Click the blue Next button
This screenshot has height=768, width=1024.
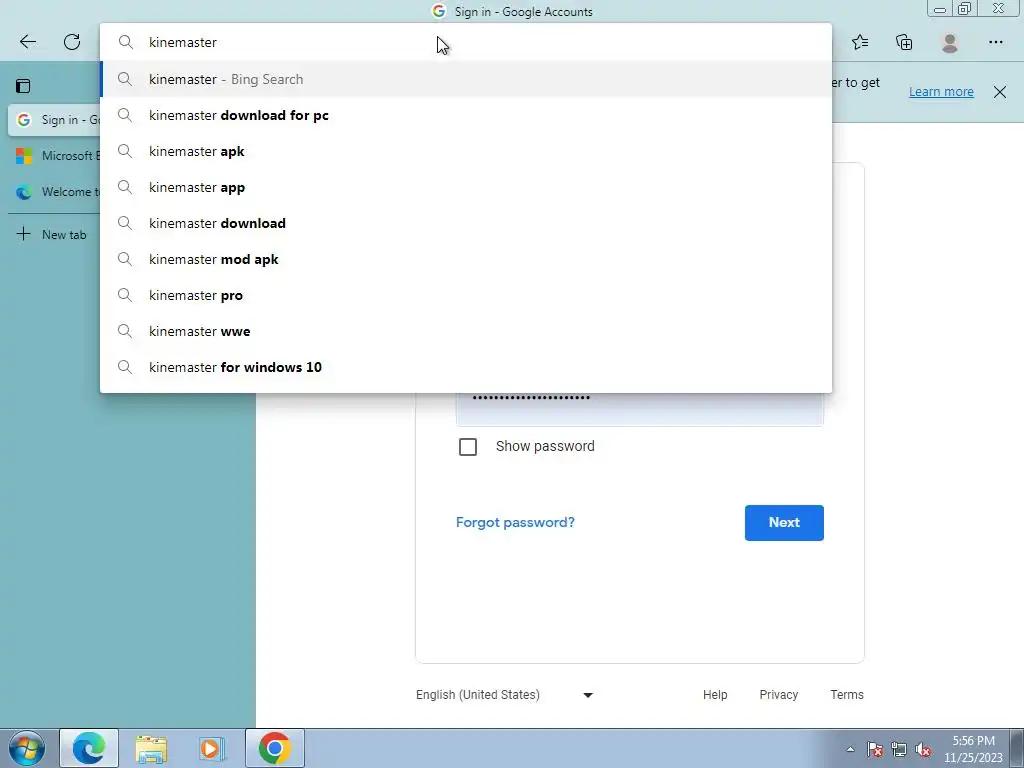[784, 522]
